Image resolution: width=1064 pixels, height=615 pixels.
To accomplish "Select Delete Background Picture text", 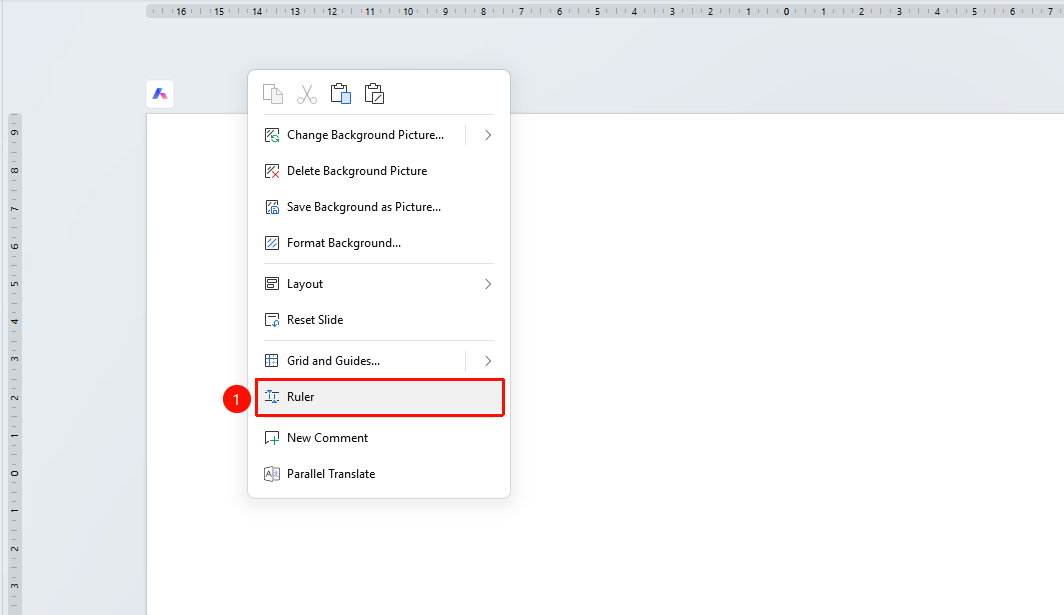I will (x=357, y=171).
